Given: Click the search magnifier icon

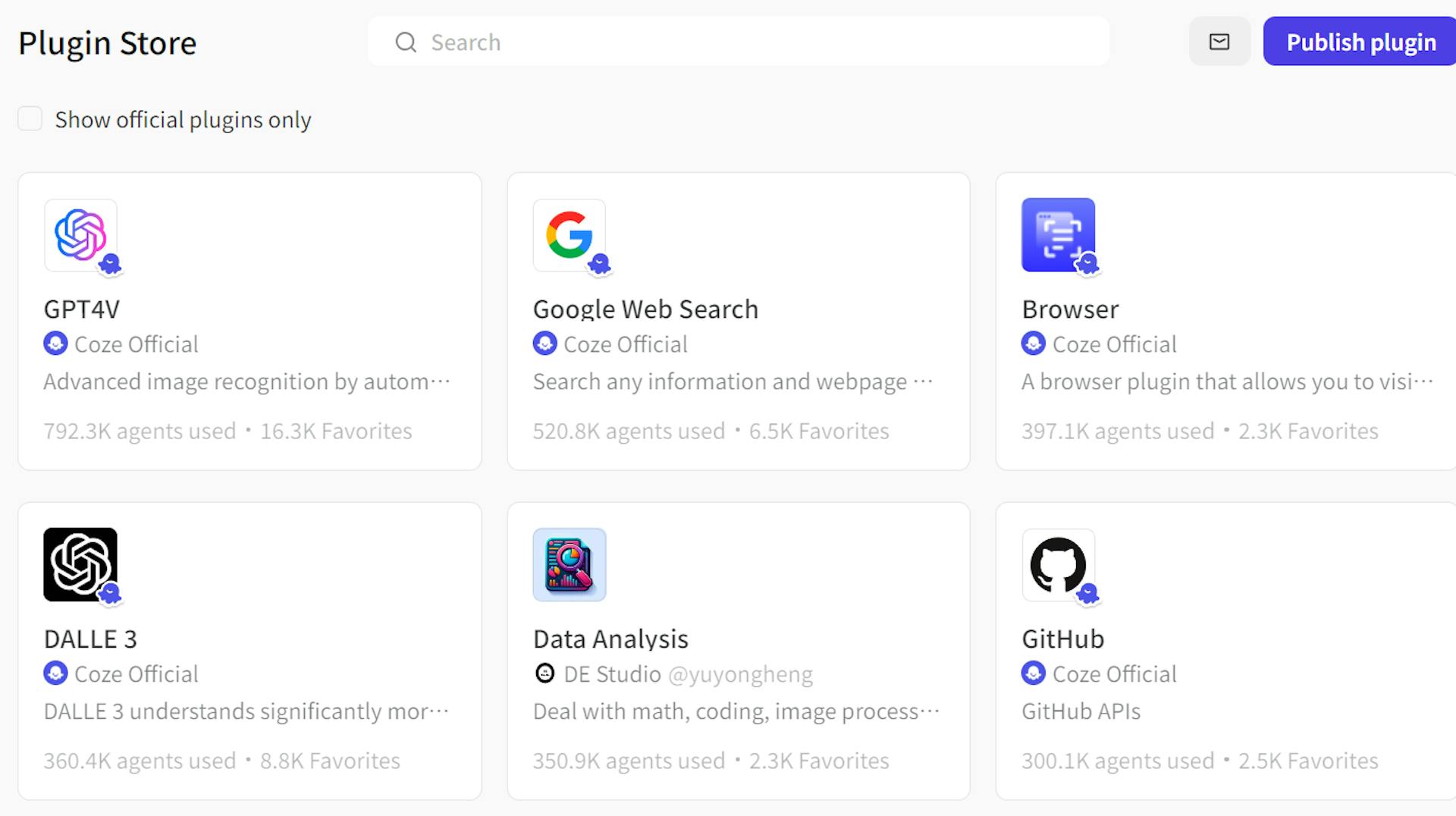Looking at the screenshot, I should point(406,42).
